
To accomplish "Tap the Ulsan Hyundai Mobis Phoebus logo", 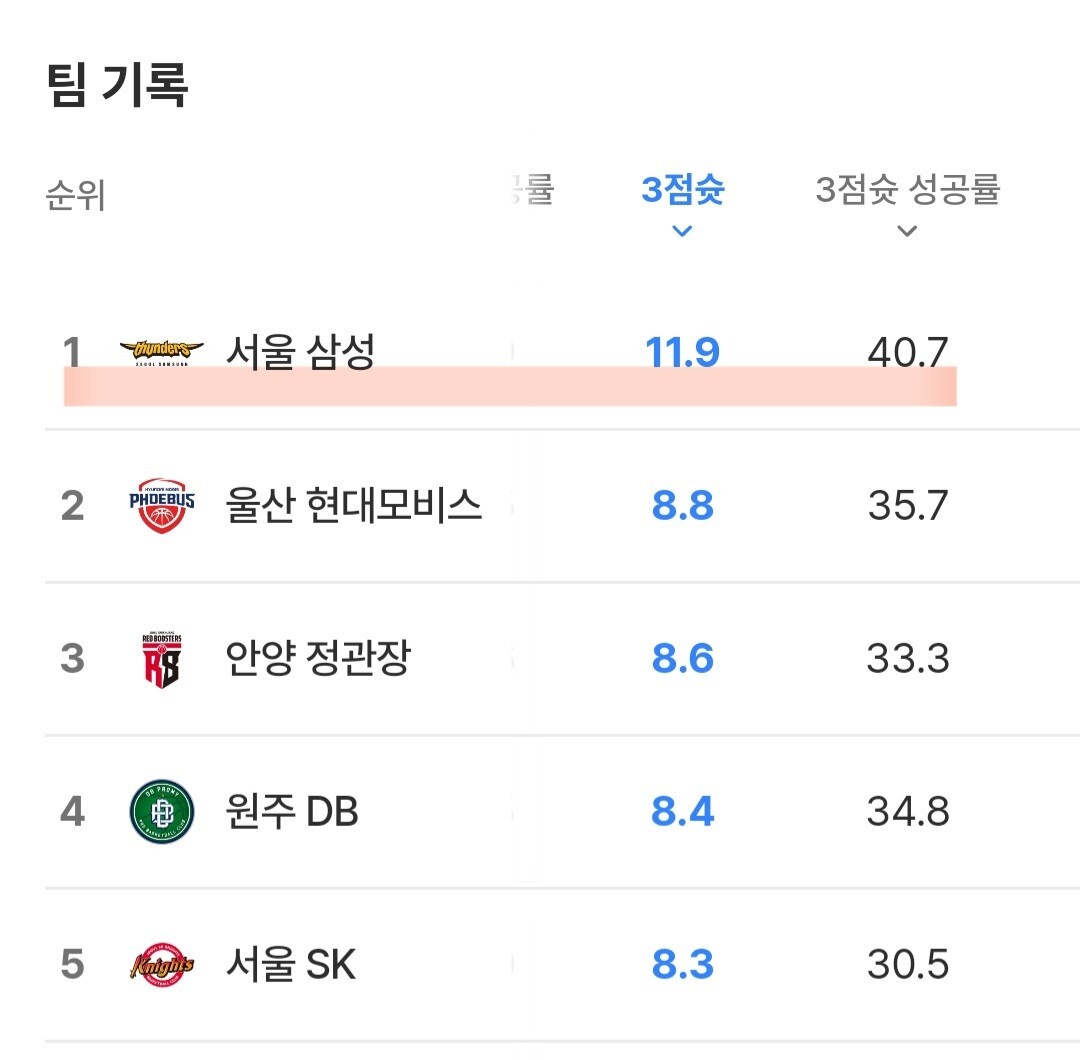I will click(162, 506).
